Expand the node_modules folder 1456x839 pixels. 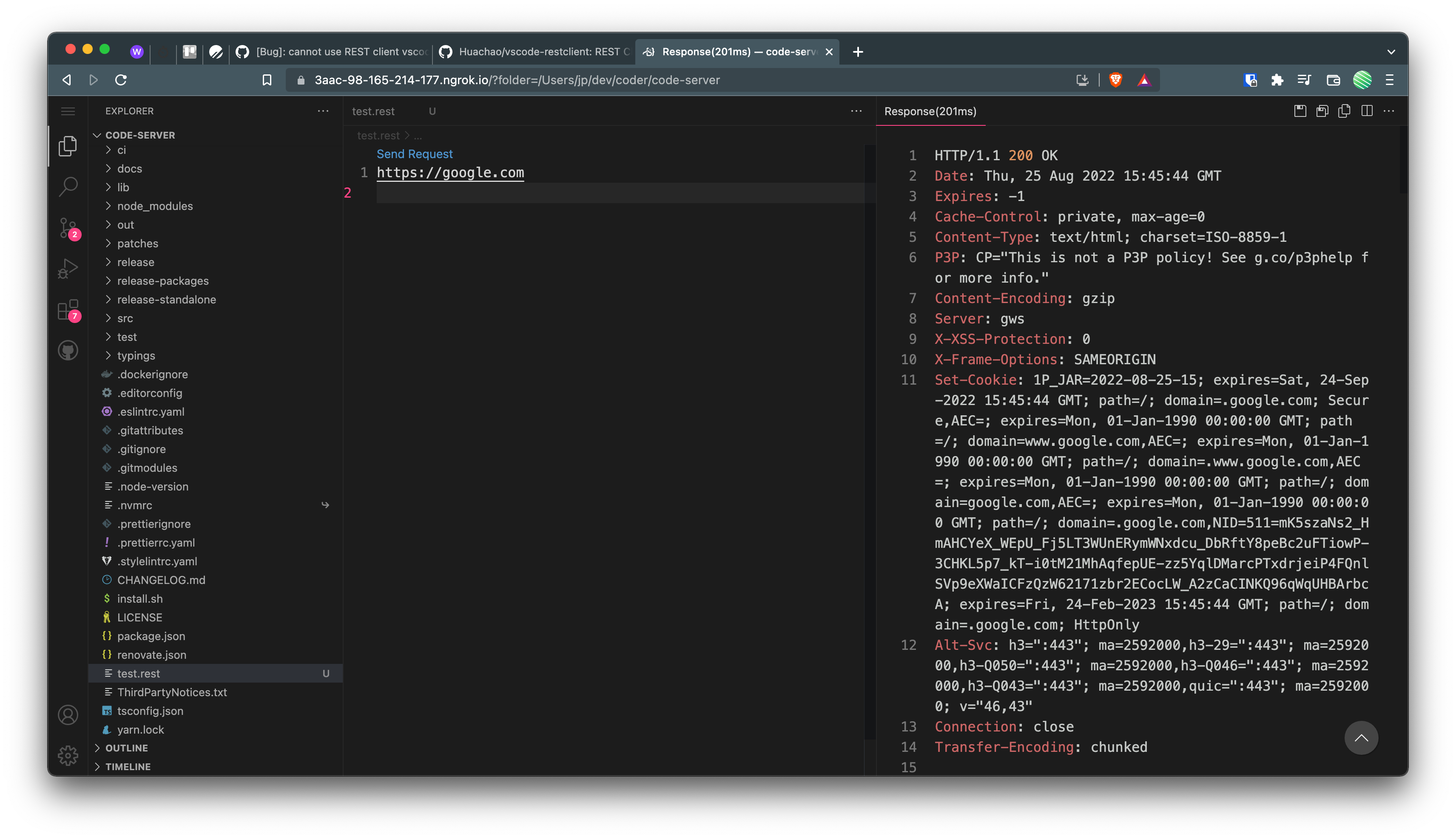point(154,206)
